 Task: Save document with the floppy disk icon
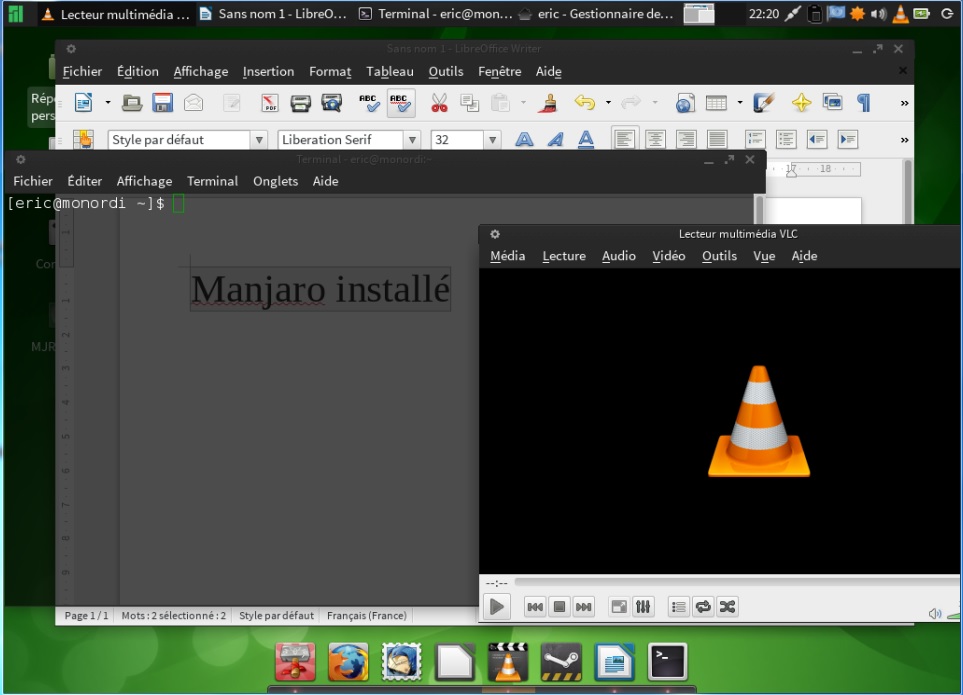(x=162, y=103)
